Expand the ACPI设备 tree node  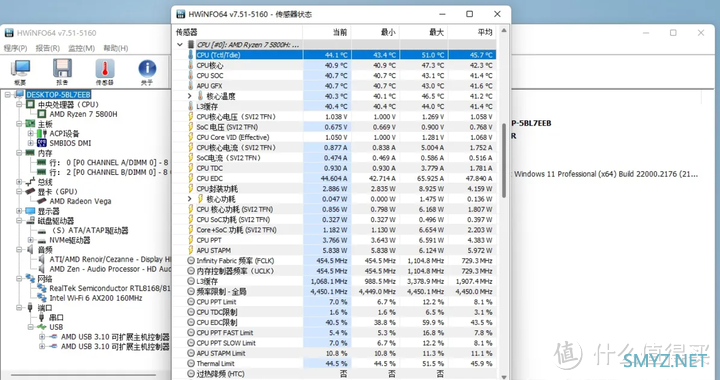31,134
